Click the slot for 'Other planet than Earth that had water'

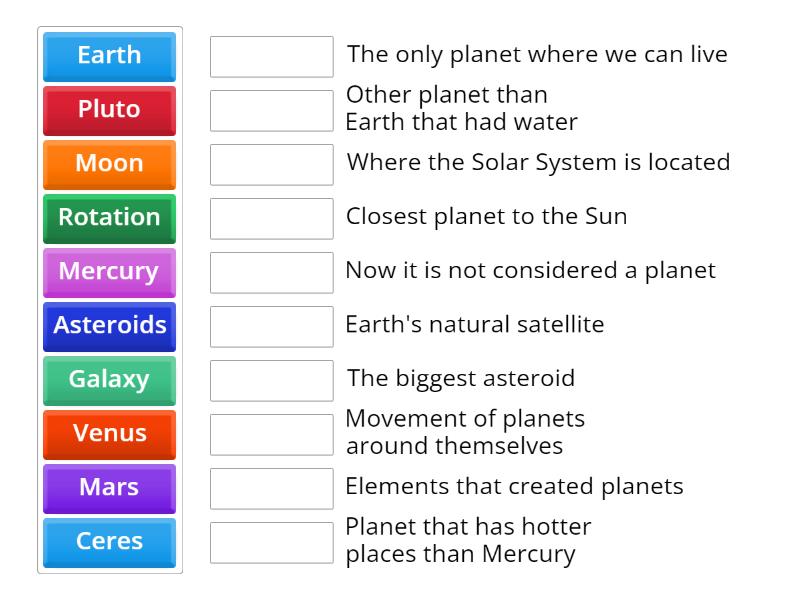(271, 110)
